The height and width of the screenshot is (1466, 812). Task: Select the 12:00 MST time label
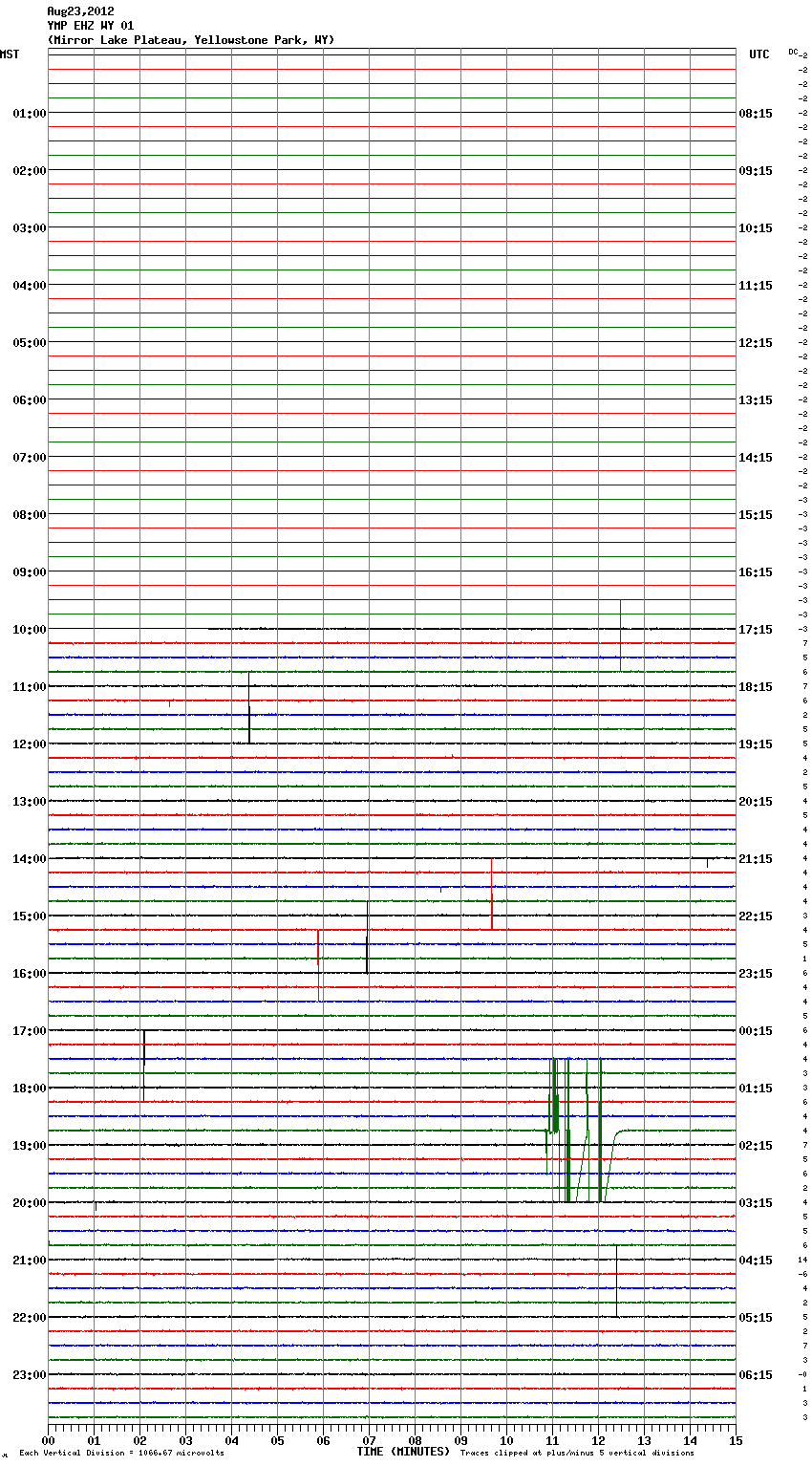(29, 744)
